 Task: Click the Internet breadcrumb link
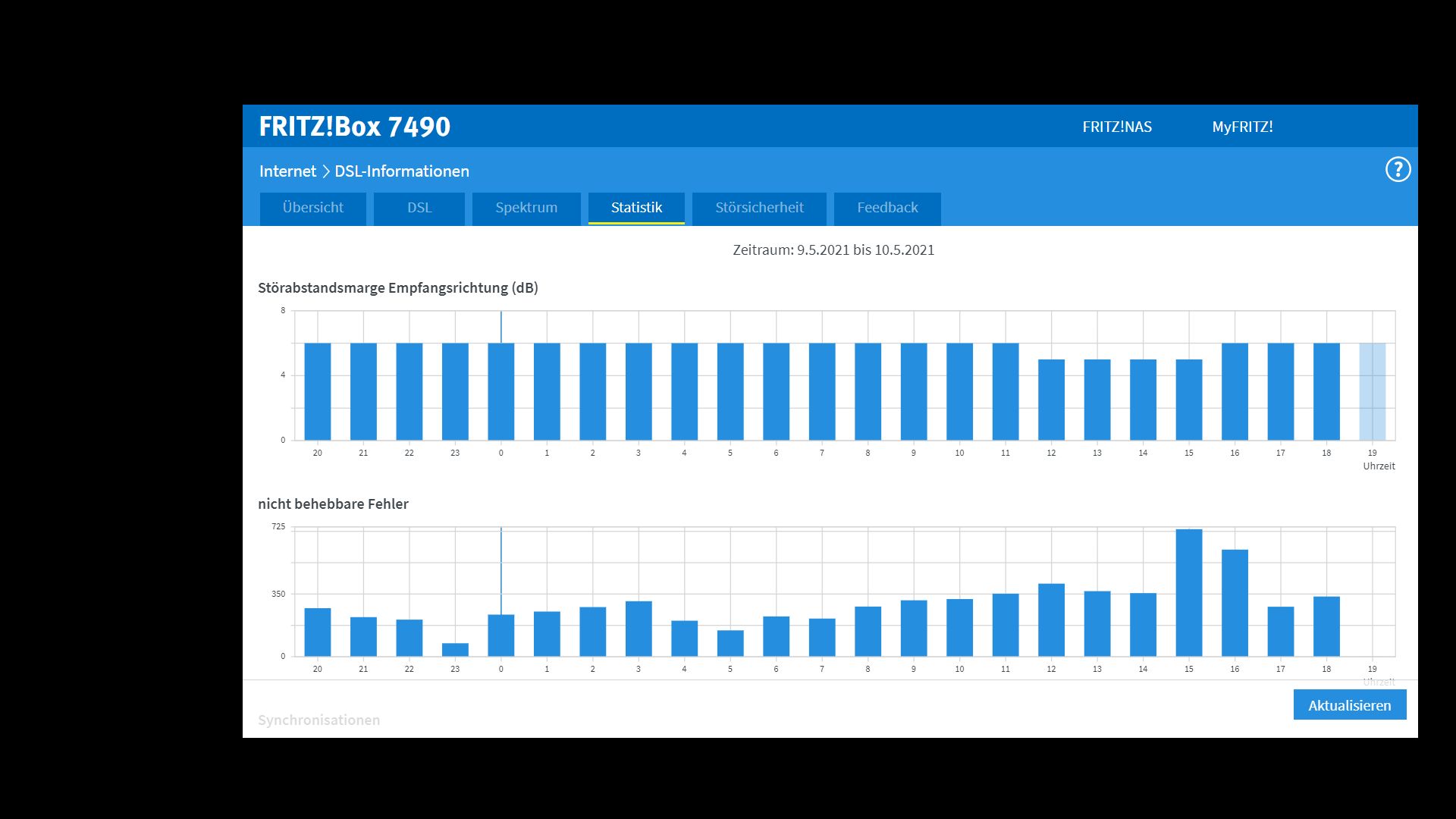(x=287, y=171)
